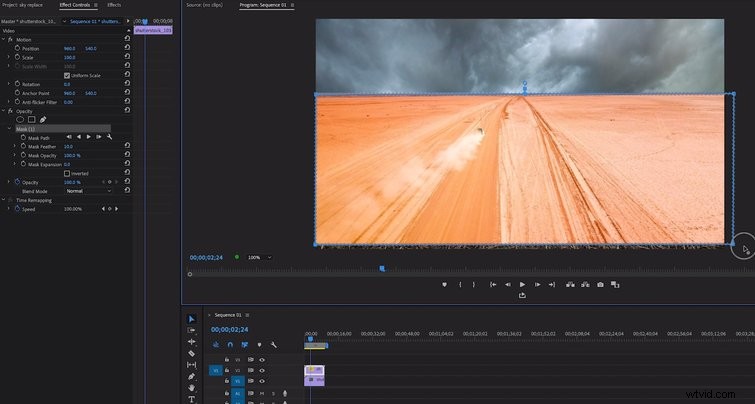Toggle the nest sequence insert option
Image resolution: width=755 pixels, height=404 pixels.
click(216, 345)
